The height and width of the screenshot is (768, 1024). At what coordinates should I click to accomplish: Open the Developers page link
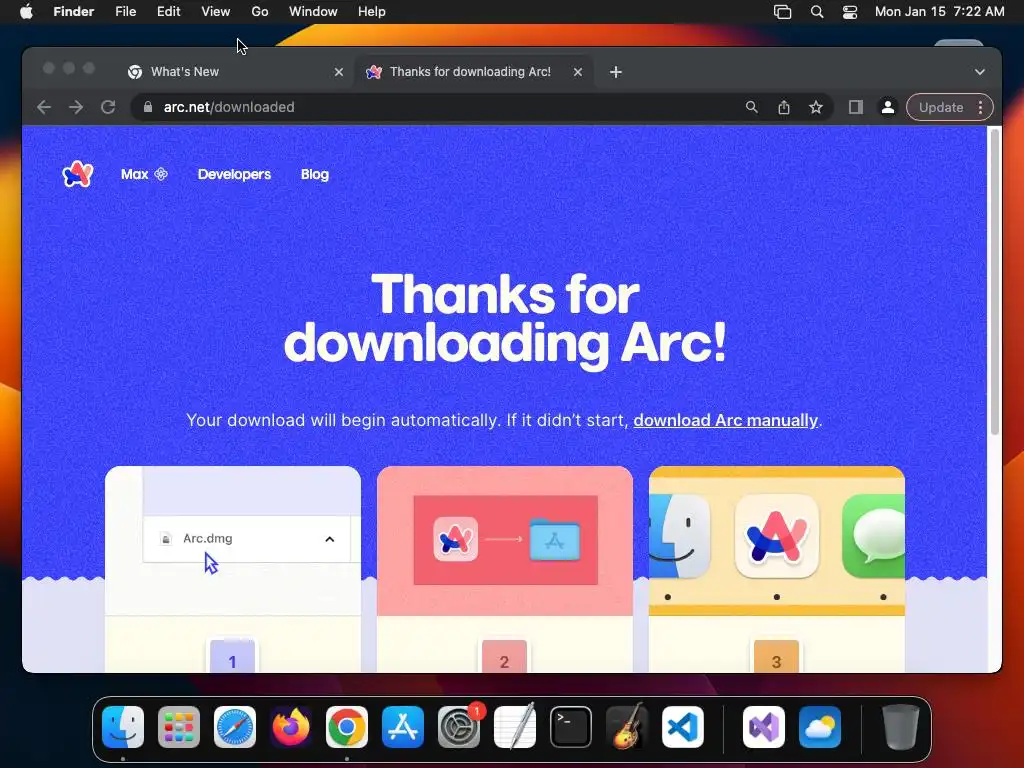click(234, 174)
